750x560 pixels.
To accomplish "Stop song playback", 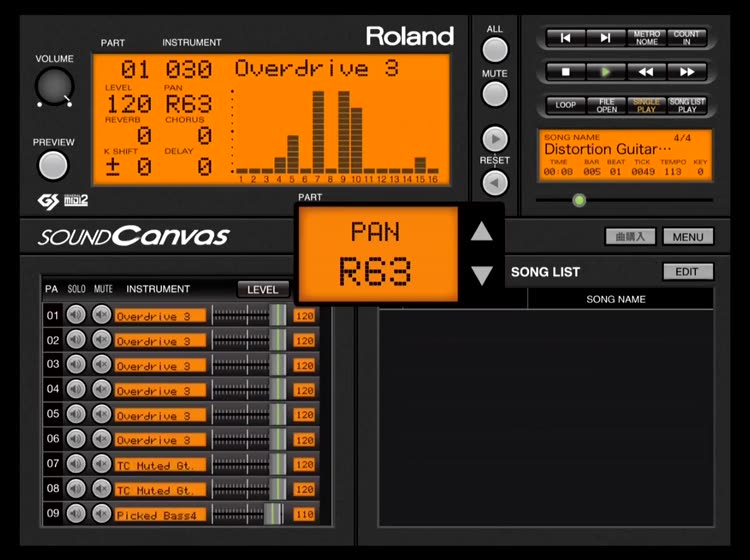I will tap(565, 72).
